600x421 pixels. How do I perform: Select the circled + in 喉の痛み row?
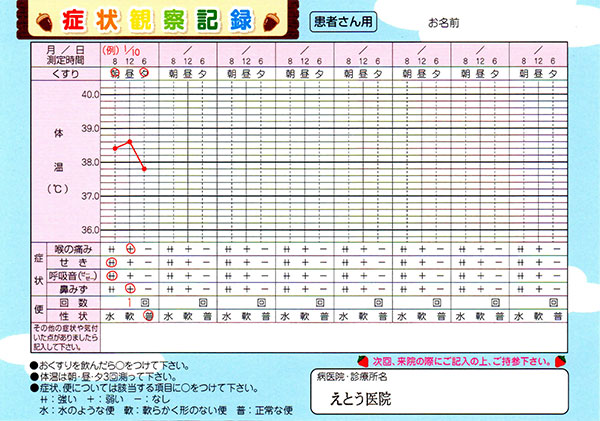click(x=130, y=248)
